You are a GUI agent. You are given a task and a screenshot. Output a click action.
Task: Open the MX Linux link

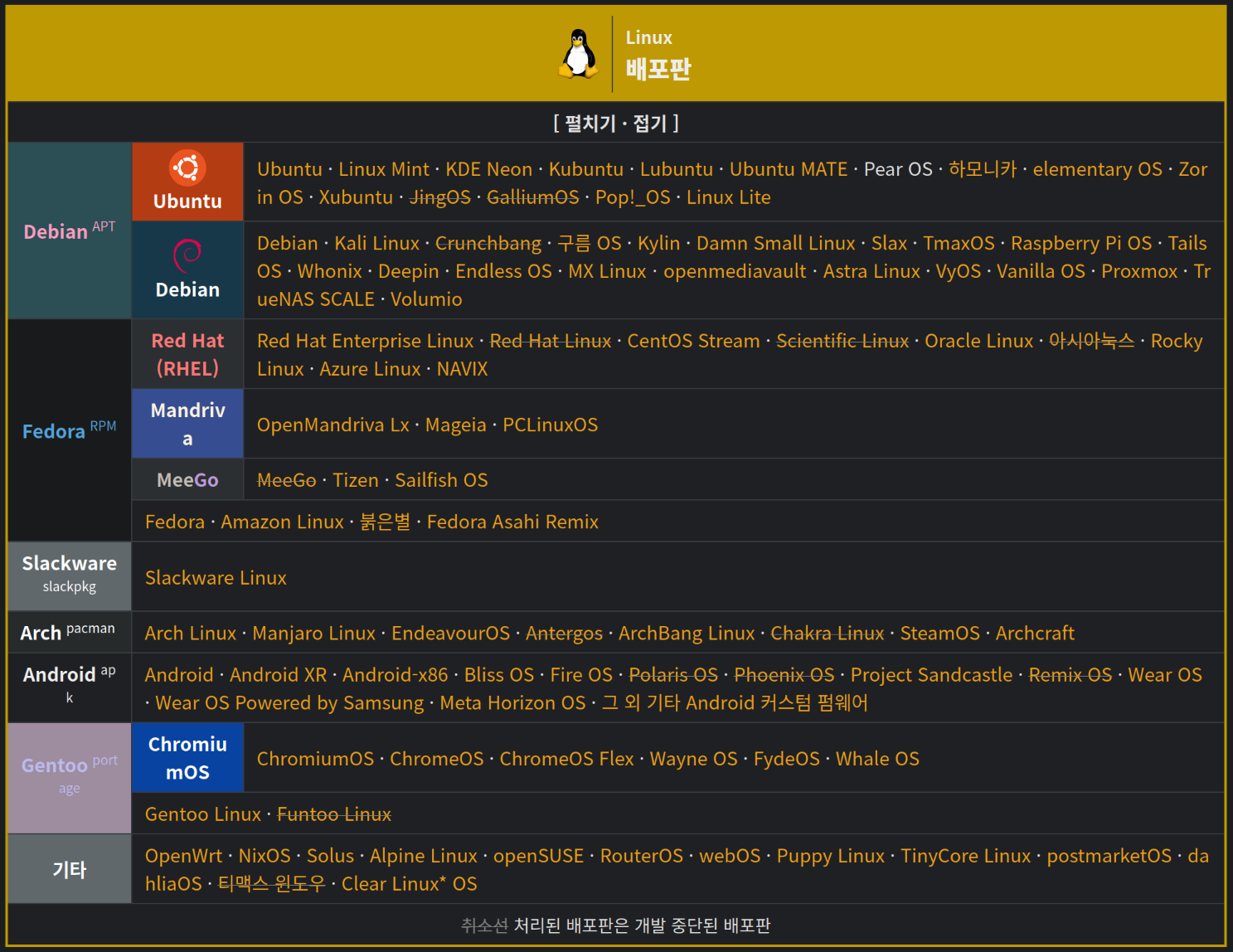(x=607, y=271)
